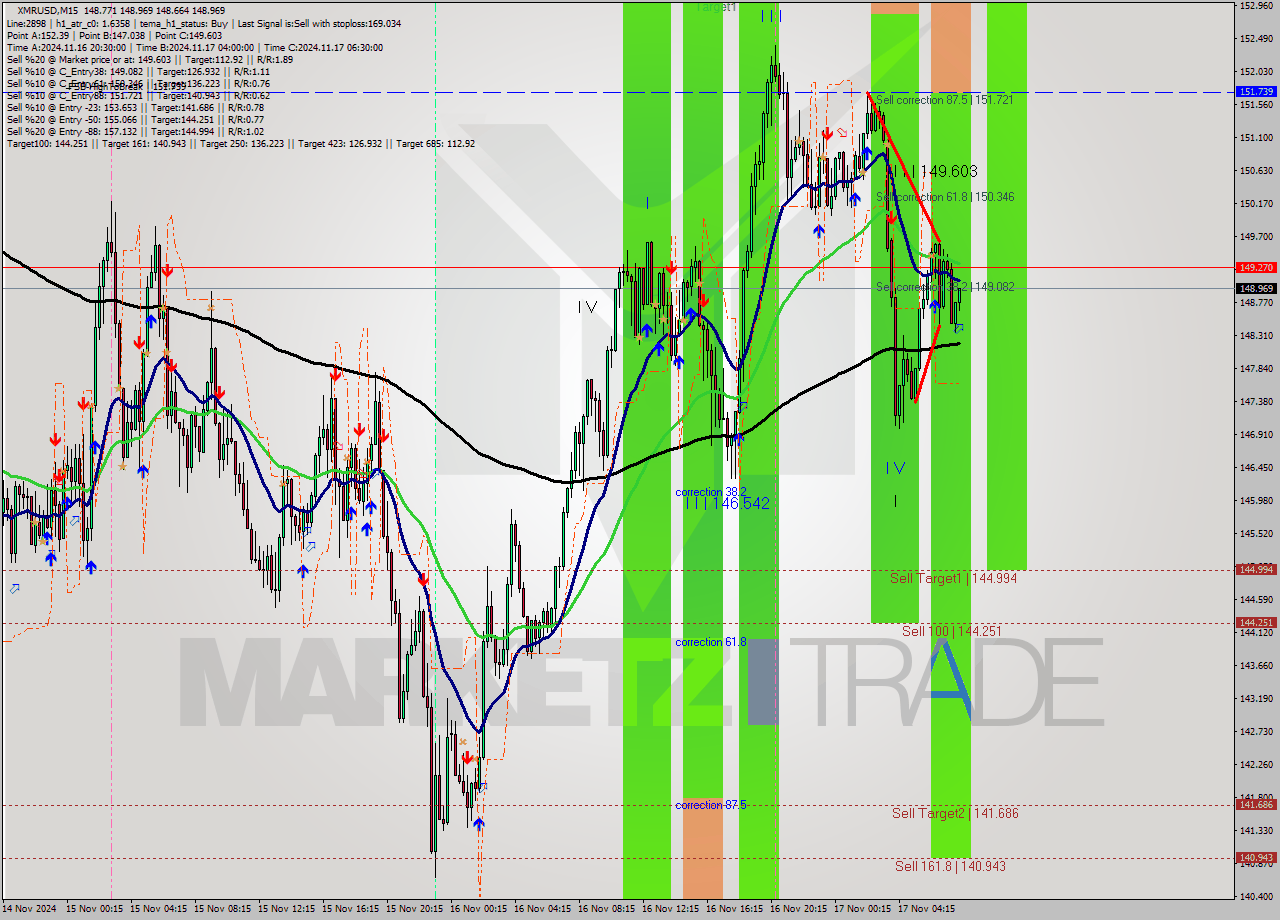Click the 150.630 price scale value
This screenshot has width=1280, height=920.
1256,171
